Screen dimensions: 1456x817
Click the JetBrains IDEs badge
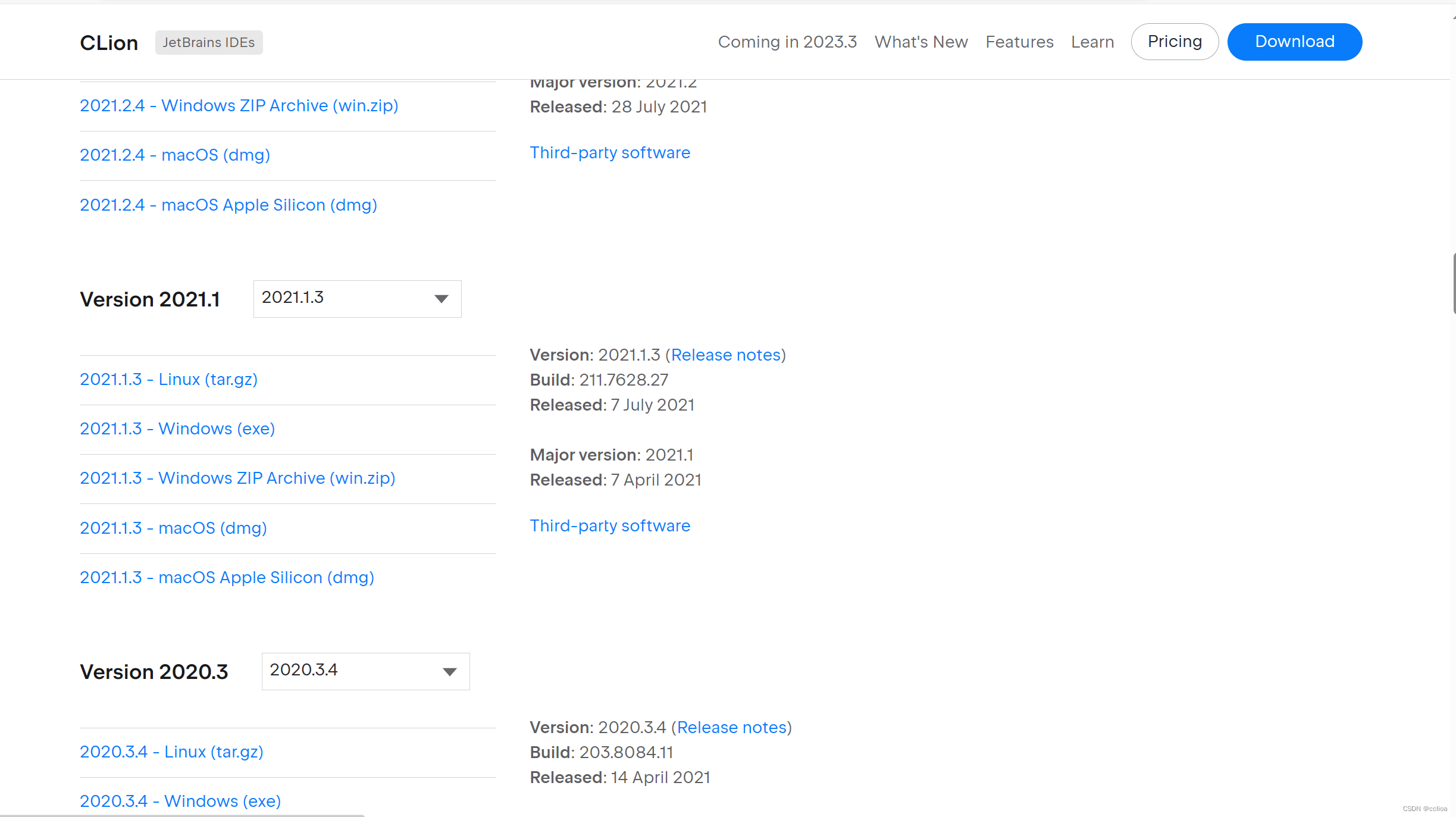click(x=208, y=42)
